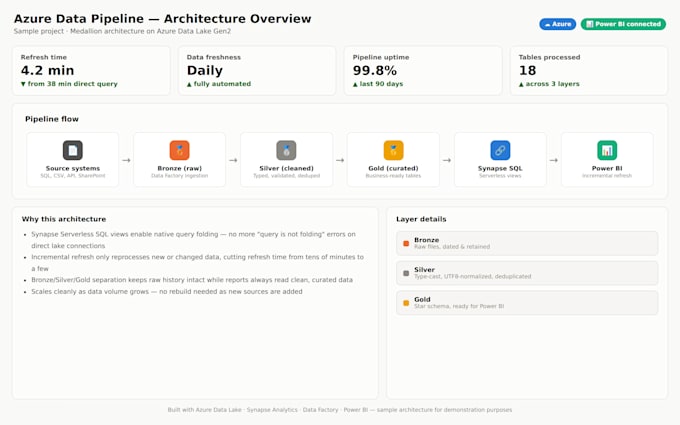Click 'Raw files, dated & retained' text
This screenshot has height=425, width=680.
(452, 247)
